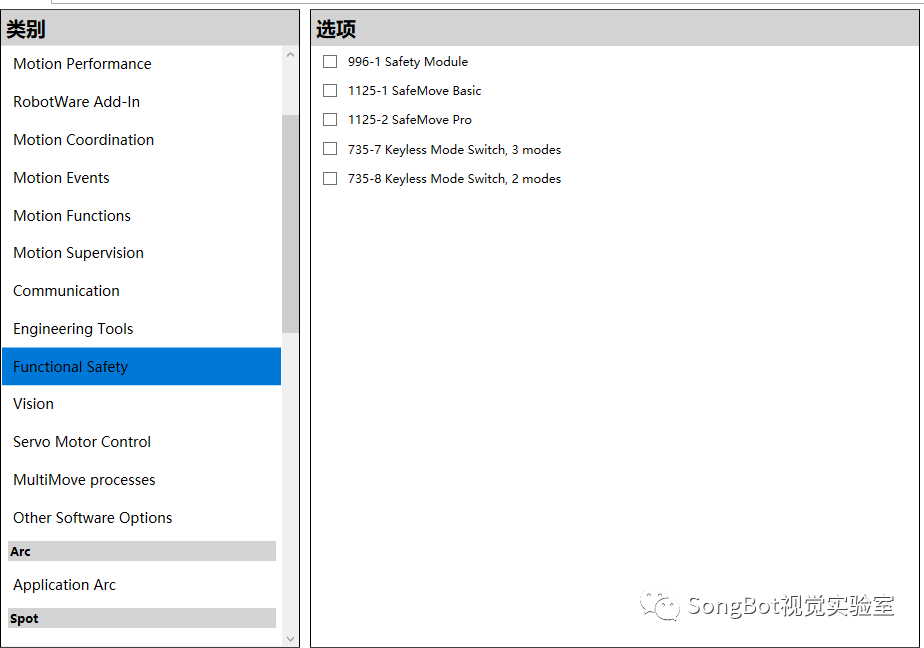Choose the Servo Motor Control category
This screenshot has width=924, height=648.
pyautogui.click(x=141, y=442)
